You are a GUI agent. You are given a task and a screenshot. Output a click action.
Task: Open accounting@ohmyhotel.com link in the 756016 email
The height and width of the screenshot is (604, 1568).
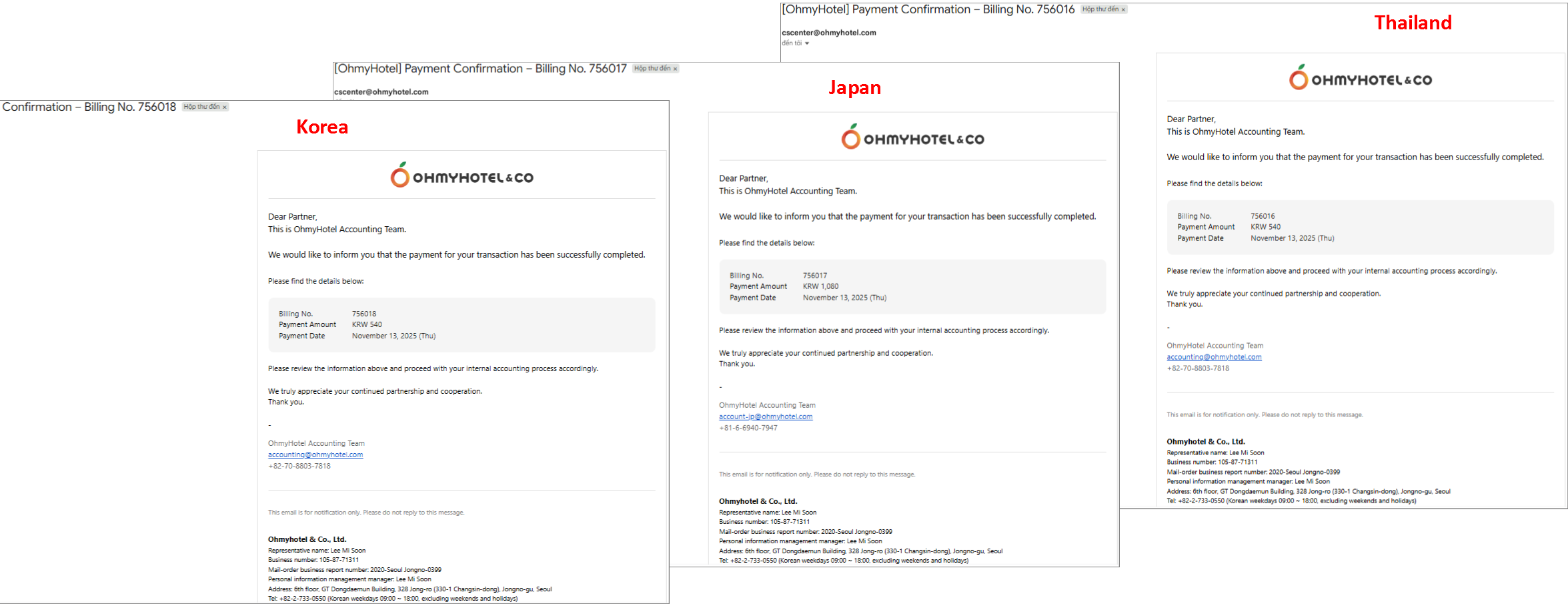1214,358
